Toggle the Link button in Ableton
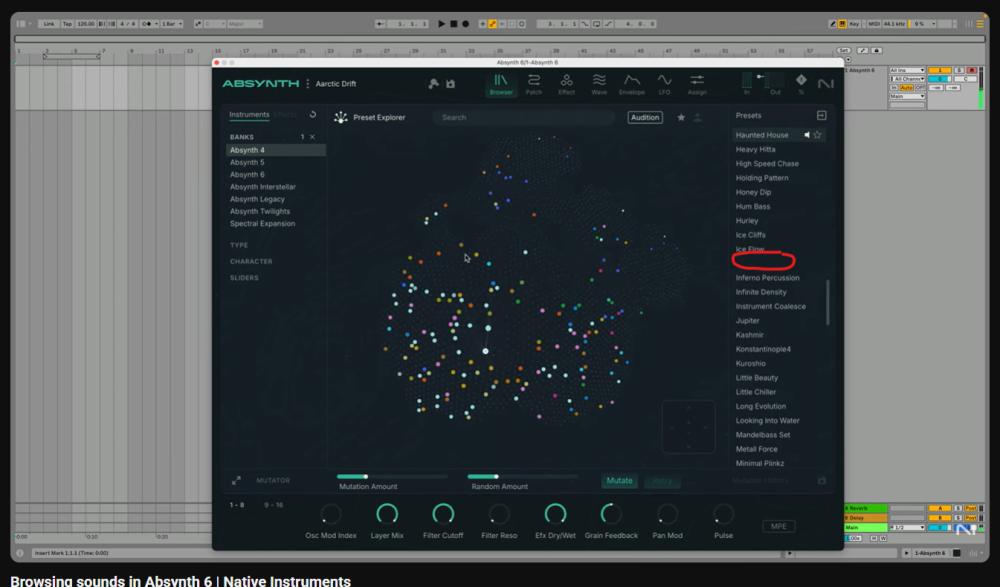The width and height of the screenshot is (1000, 587). tap(48, 24)
